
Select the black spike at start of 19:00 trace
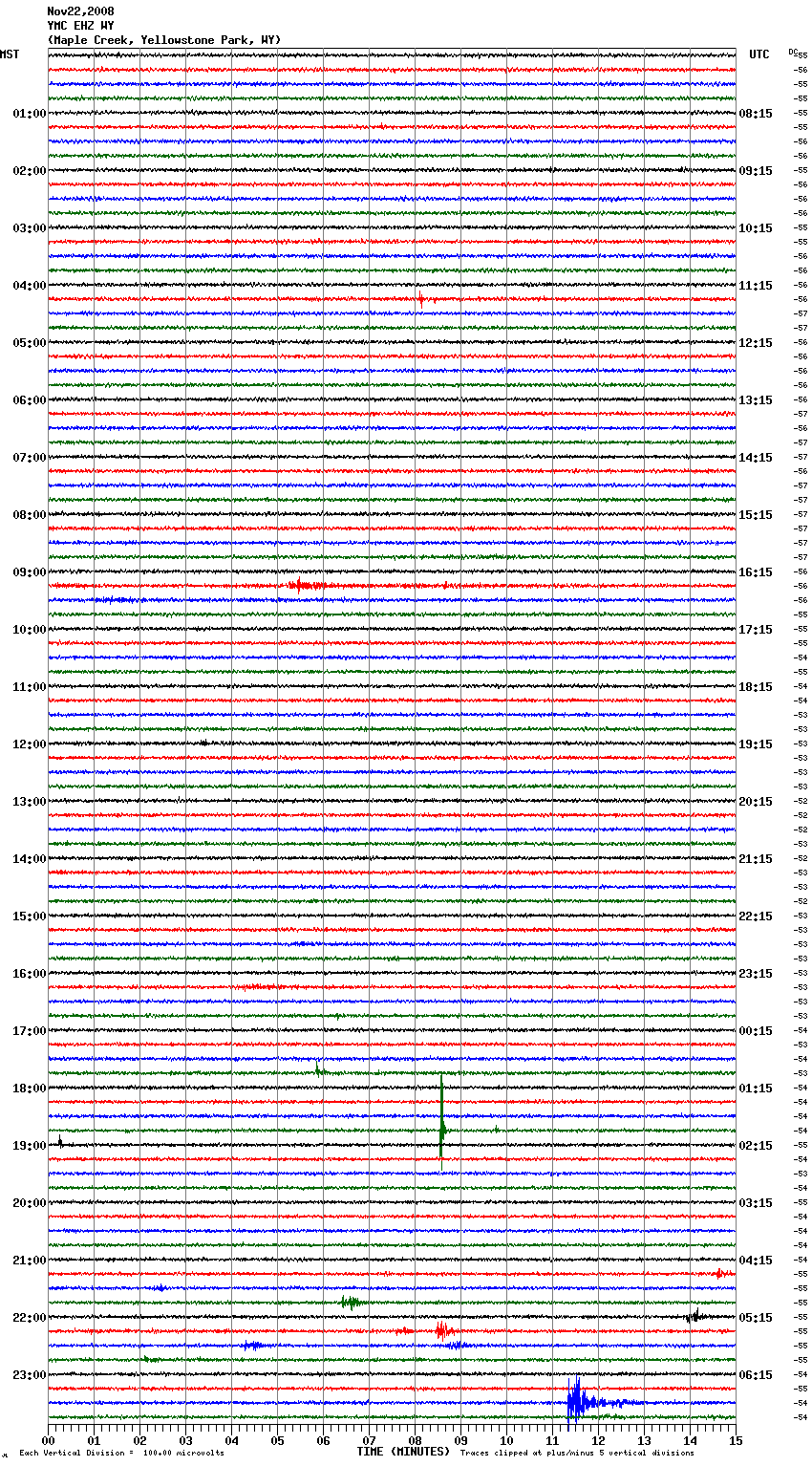click(x=60, y=1141)
